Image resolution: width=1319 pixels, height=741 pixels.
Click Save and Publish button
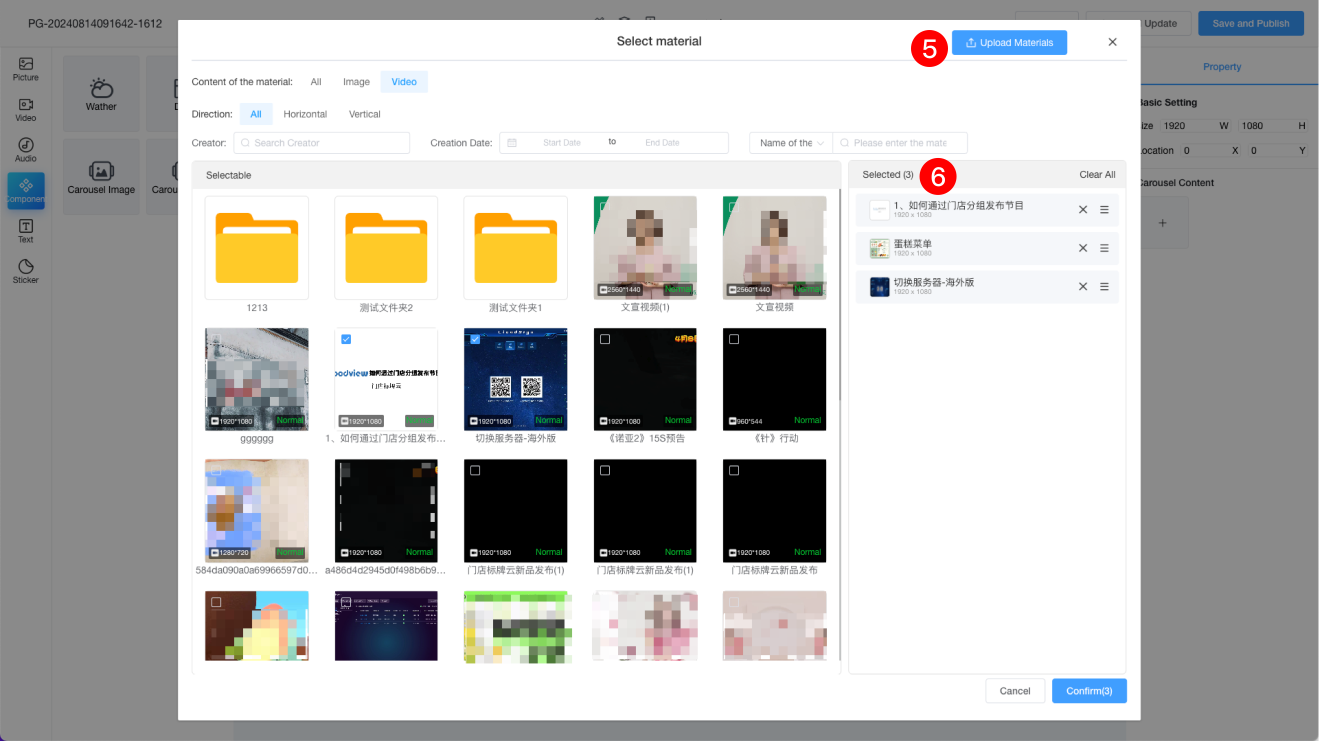pos(1250,23)
